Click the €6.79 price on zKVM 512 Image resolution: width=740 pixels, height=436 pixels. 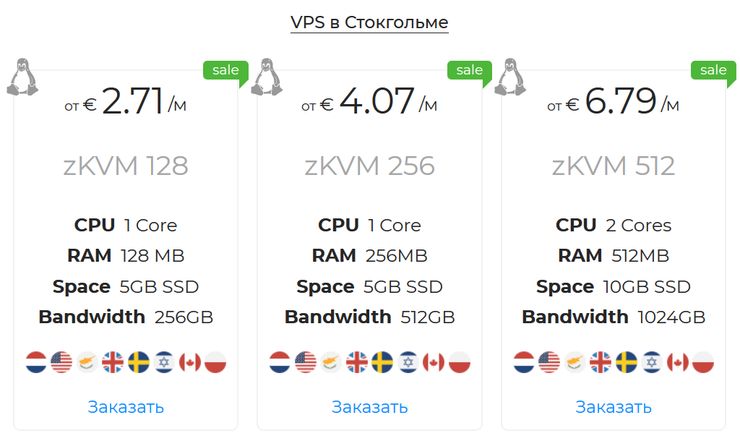613,101
